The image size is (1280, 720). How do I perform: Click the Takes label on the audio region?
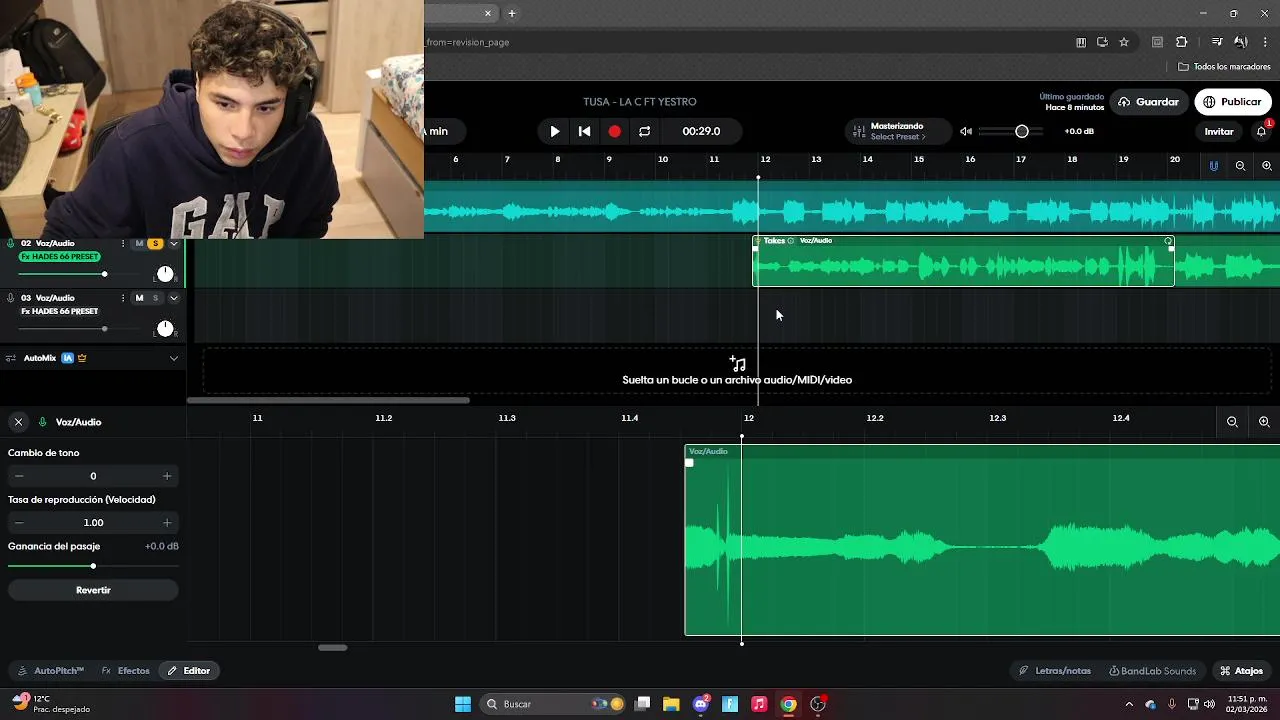click(774, 241)
